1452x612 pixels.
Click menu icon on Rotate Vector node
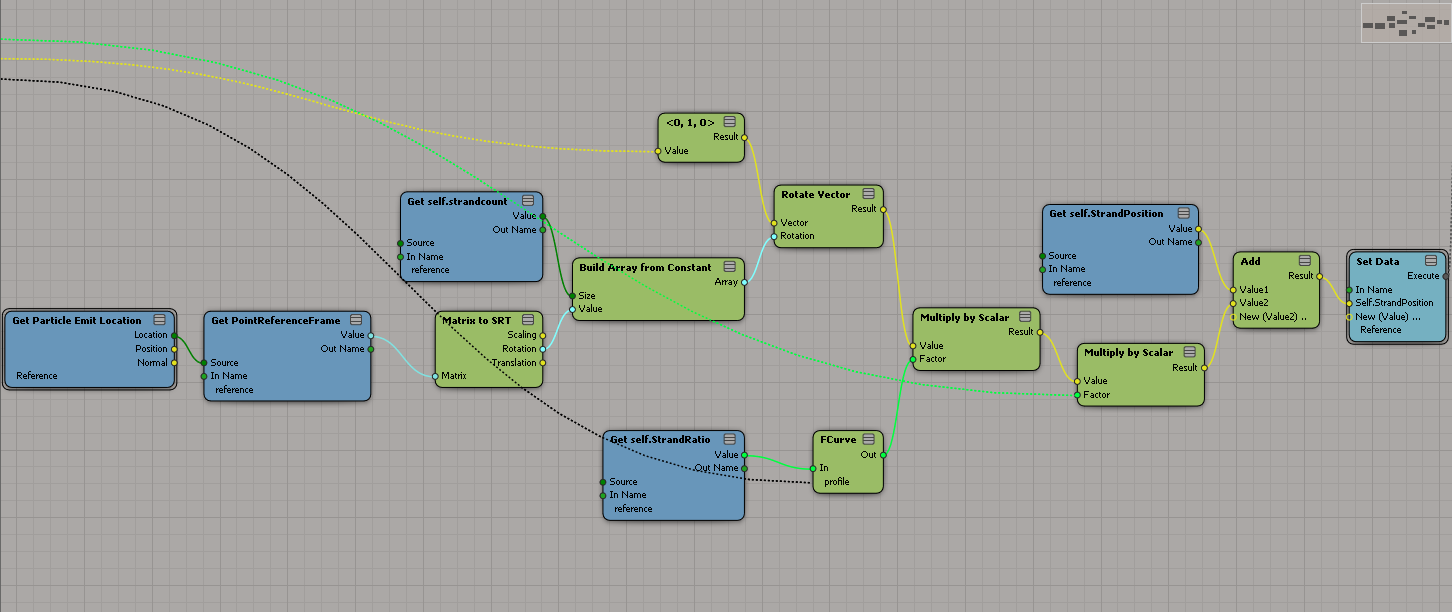click(868, 194)
